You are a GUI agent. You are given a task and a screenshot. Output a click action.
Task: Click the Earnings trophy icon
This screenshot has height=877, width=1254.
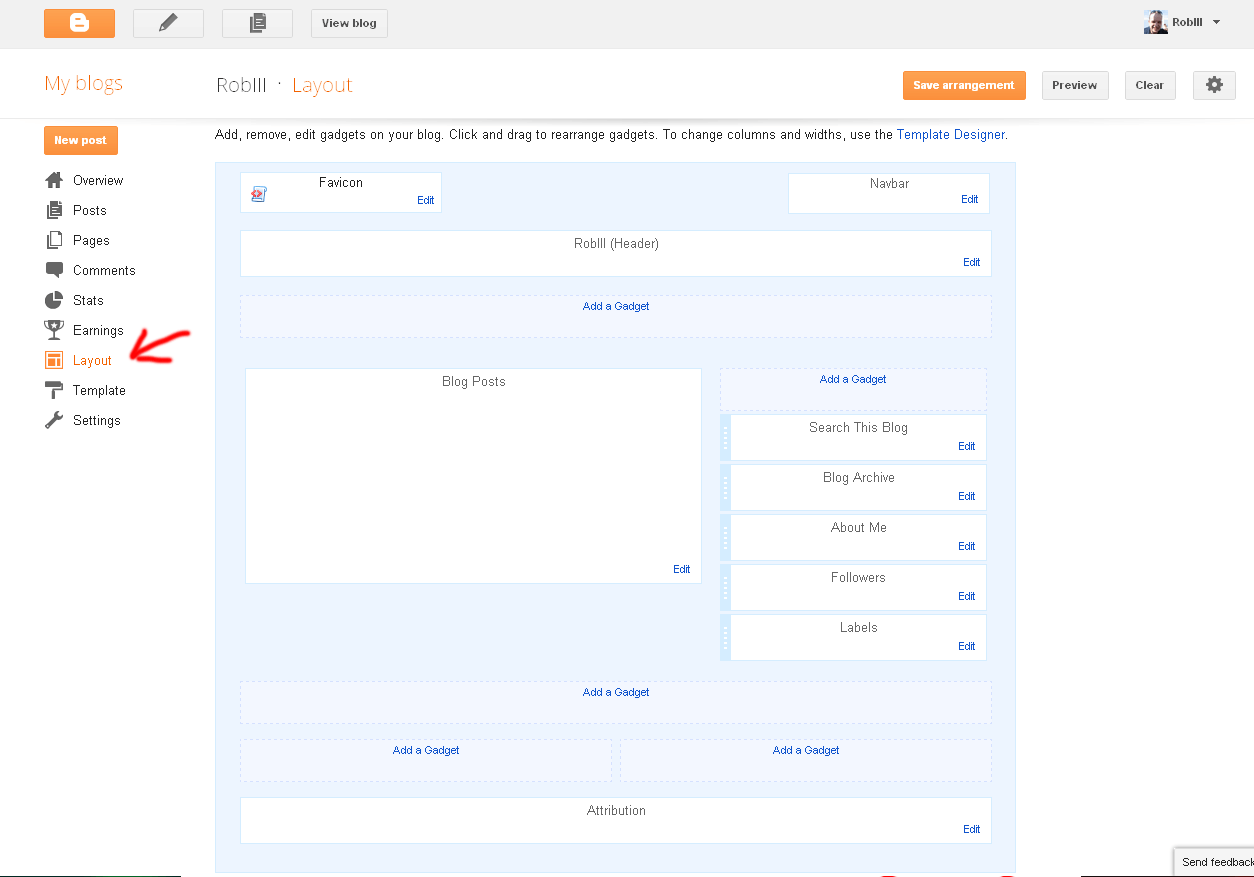pyautogui.click(x=54, y=330)
